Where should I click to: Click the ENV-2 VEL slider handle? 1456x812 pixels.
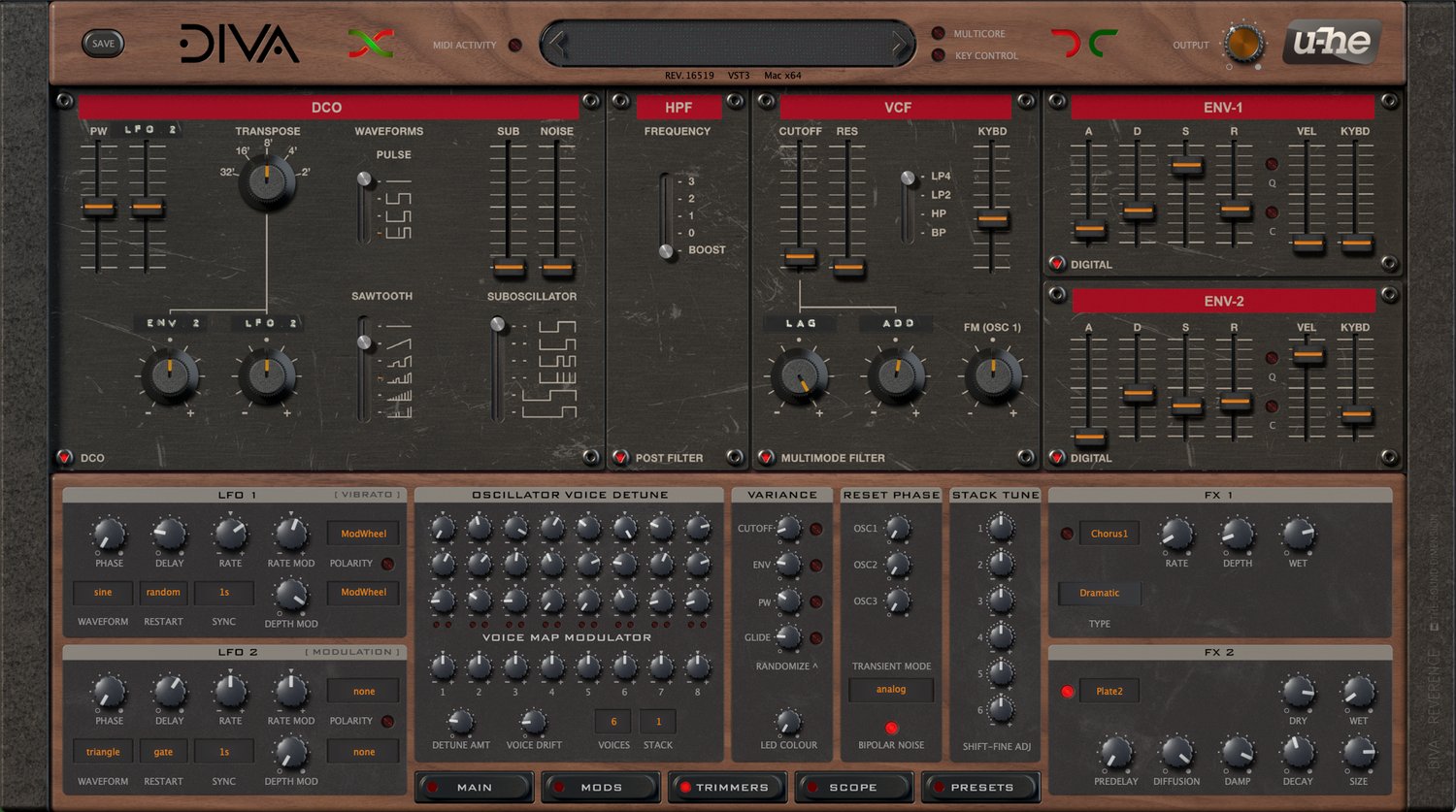point(1307,355)
